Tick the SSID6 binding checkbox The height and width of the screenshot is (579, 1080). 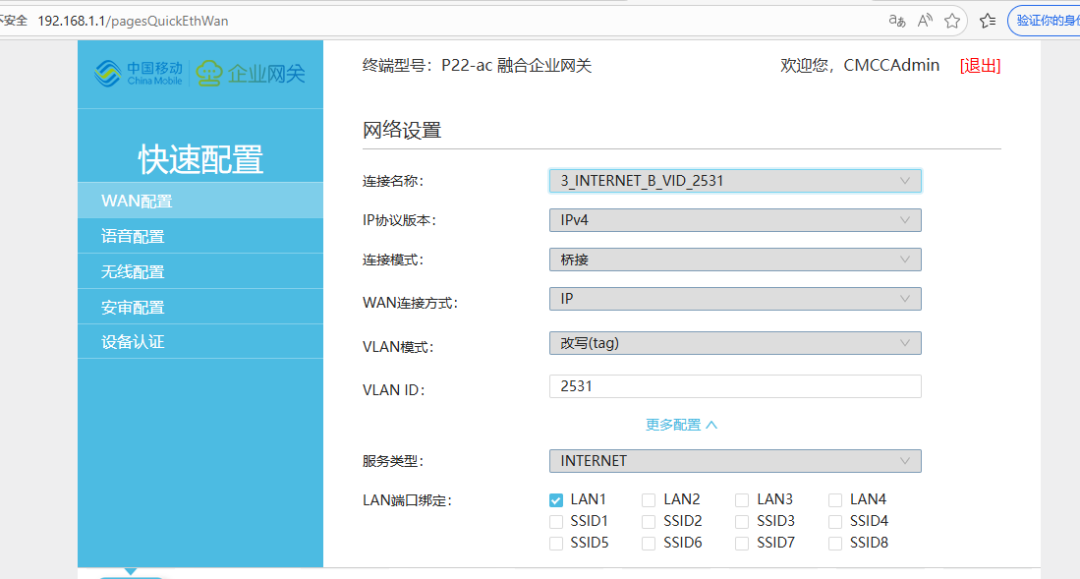(x=648, y=544)
